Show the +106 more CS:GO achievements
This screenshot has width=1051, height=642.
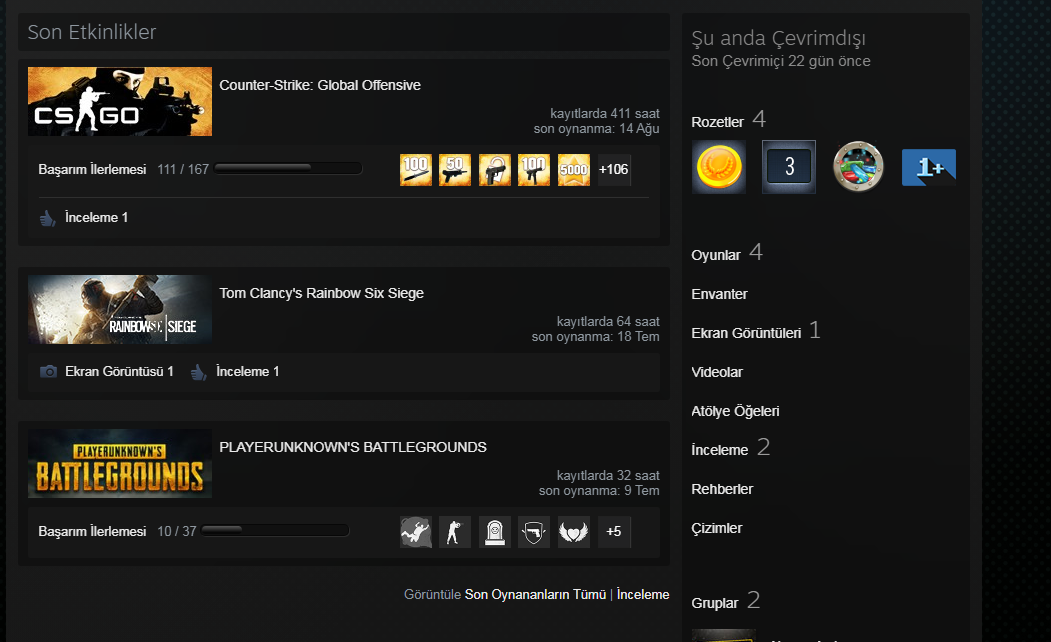(614, 170)
